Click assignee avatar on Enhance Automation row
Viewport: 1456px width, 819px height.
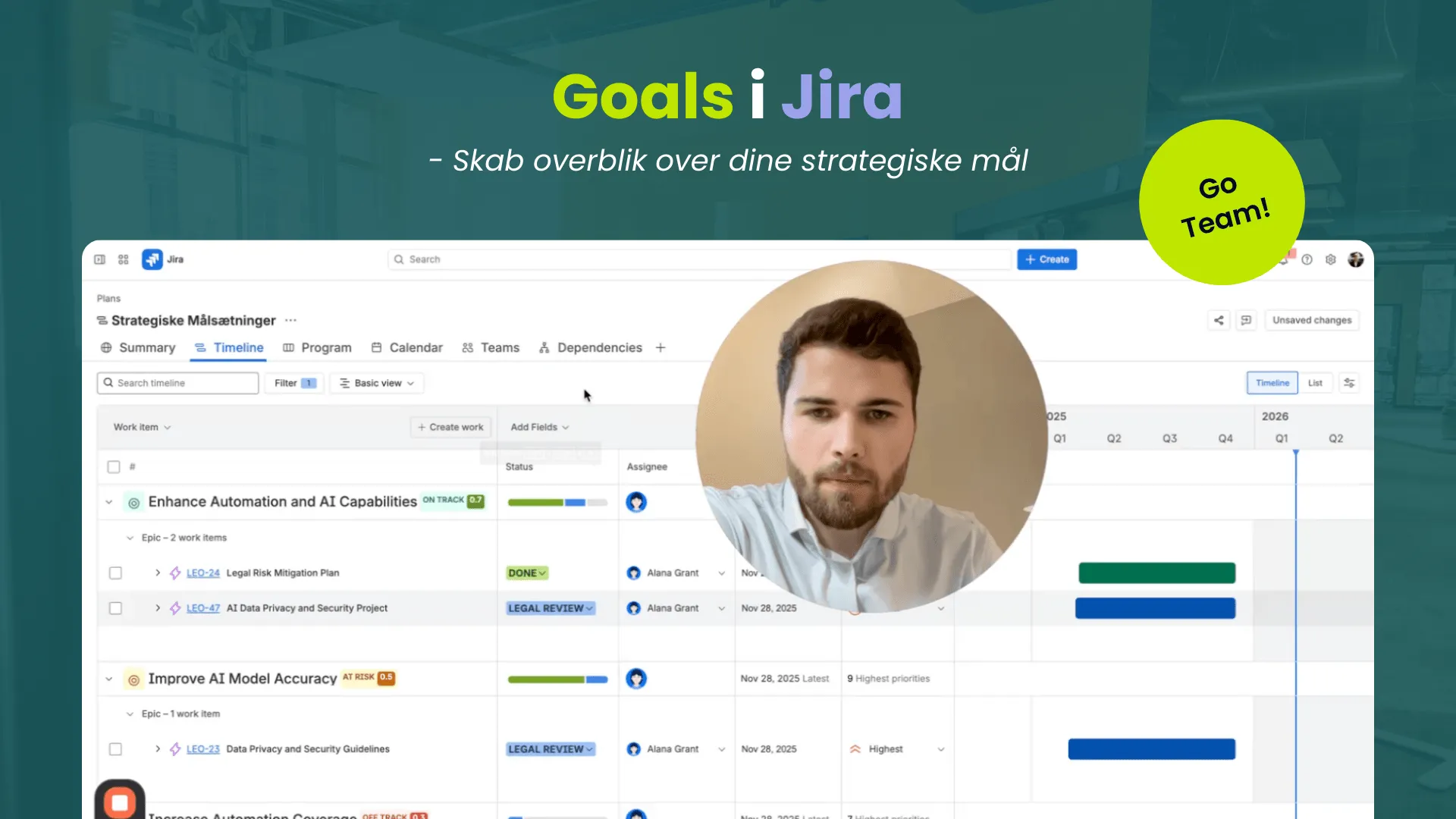pos(636,502)
